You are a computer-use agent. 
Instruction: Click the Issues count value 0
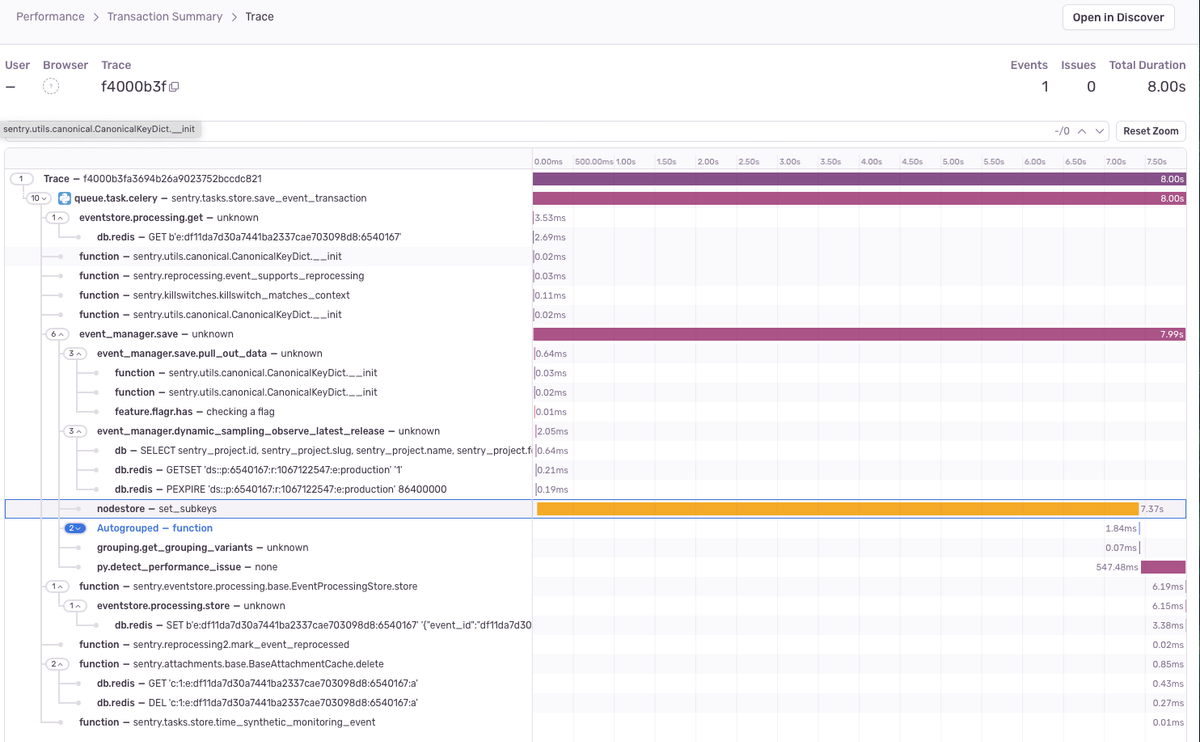pyautogui.click(x=1091, y=87)
